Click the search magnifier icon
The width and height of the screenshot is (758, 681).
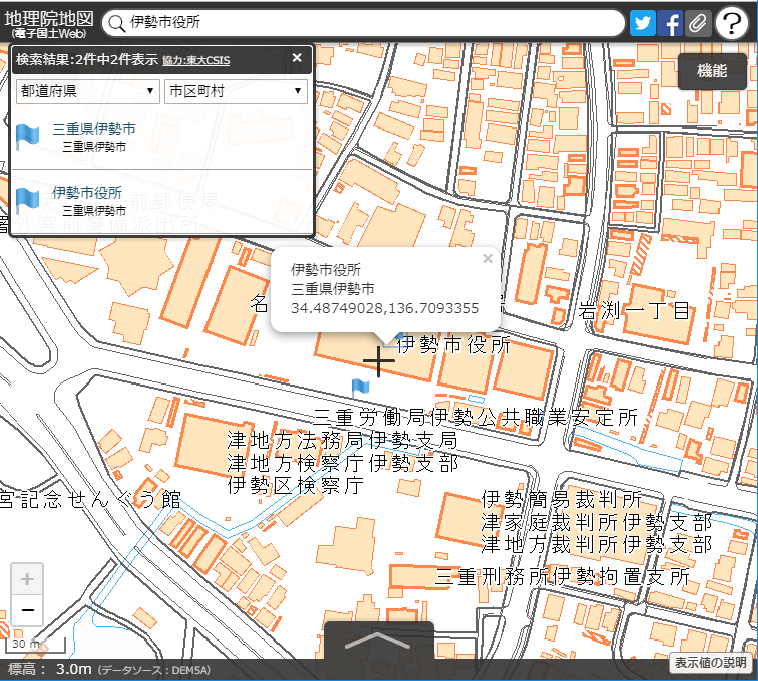tap(116, 23)
